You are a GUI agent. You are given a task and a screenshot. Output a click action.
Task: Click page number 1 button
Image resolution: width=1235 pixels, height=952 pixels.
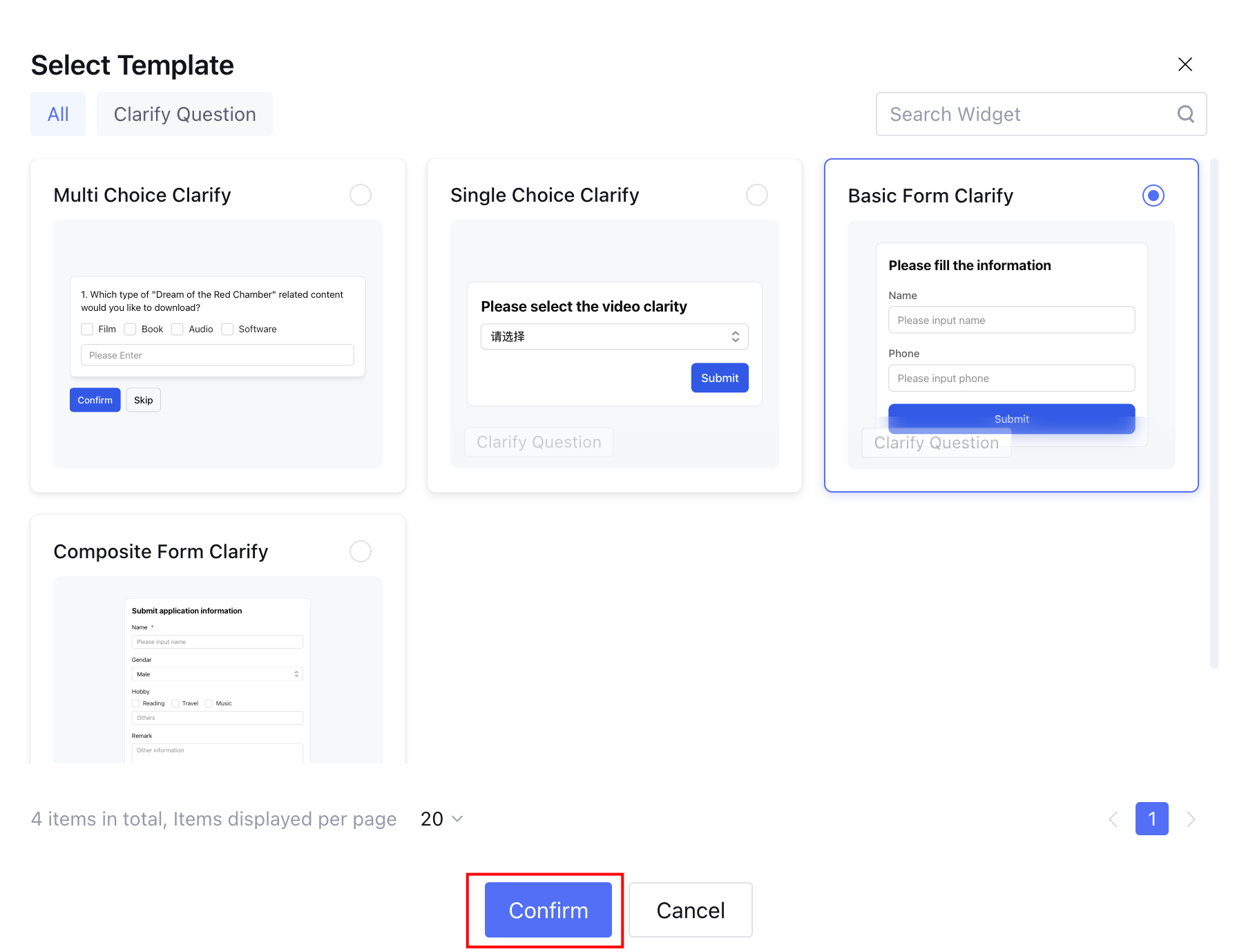pyautogui.click(x=1151, y=819)
